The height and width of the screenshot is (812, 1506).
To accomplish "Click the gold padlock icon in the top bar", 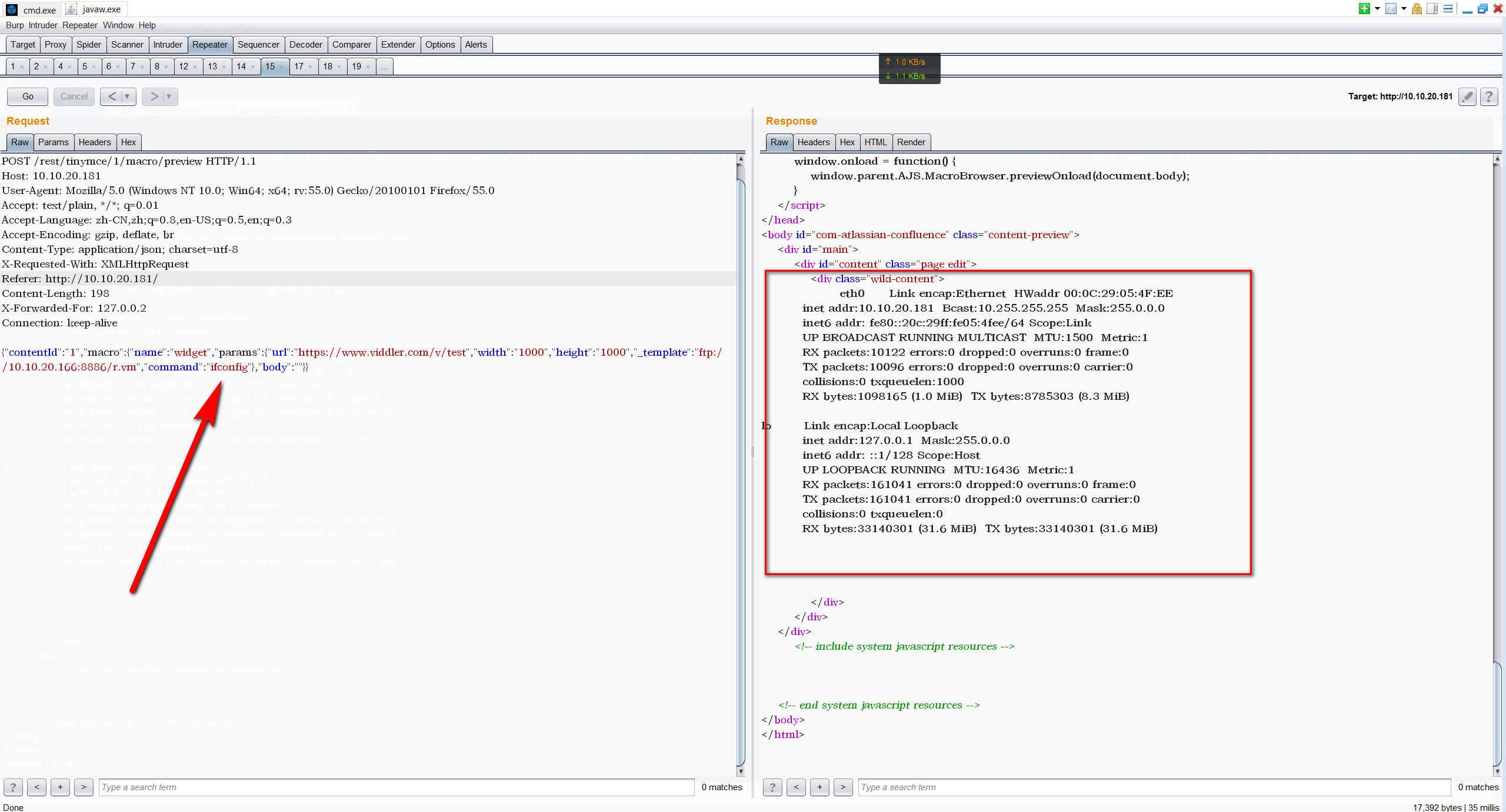I will point(1417,8).
